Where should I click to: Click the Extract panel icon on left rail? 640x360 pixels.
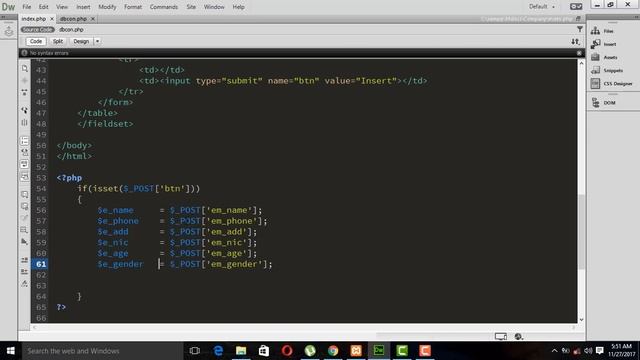tap(9, 31)
